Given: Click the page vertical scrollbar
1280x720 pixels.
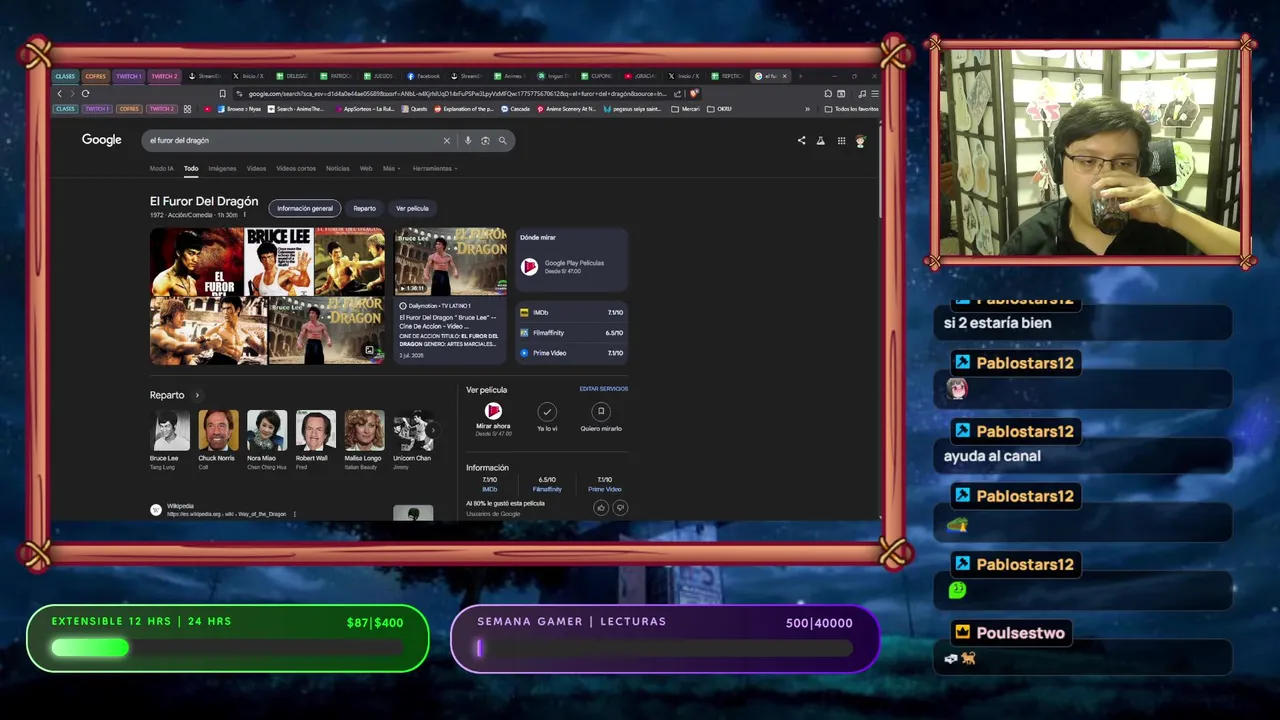Looking at the screenshot, I should [879, 170].
